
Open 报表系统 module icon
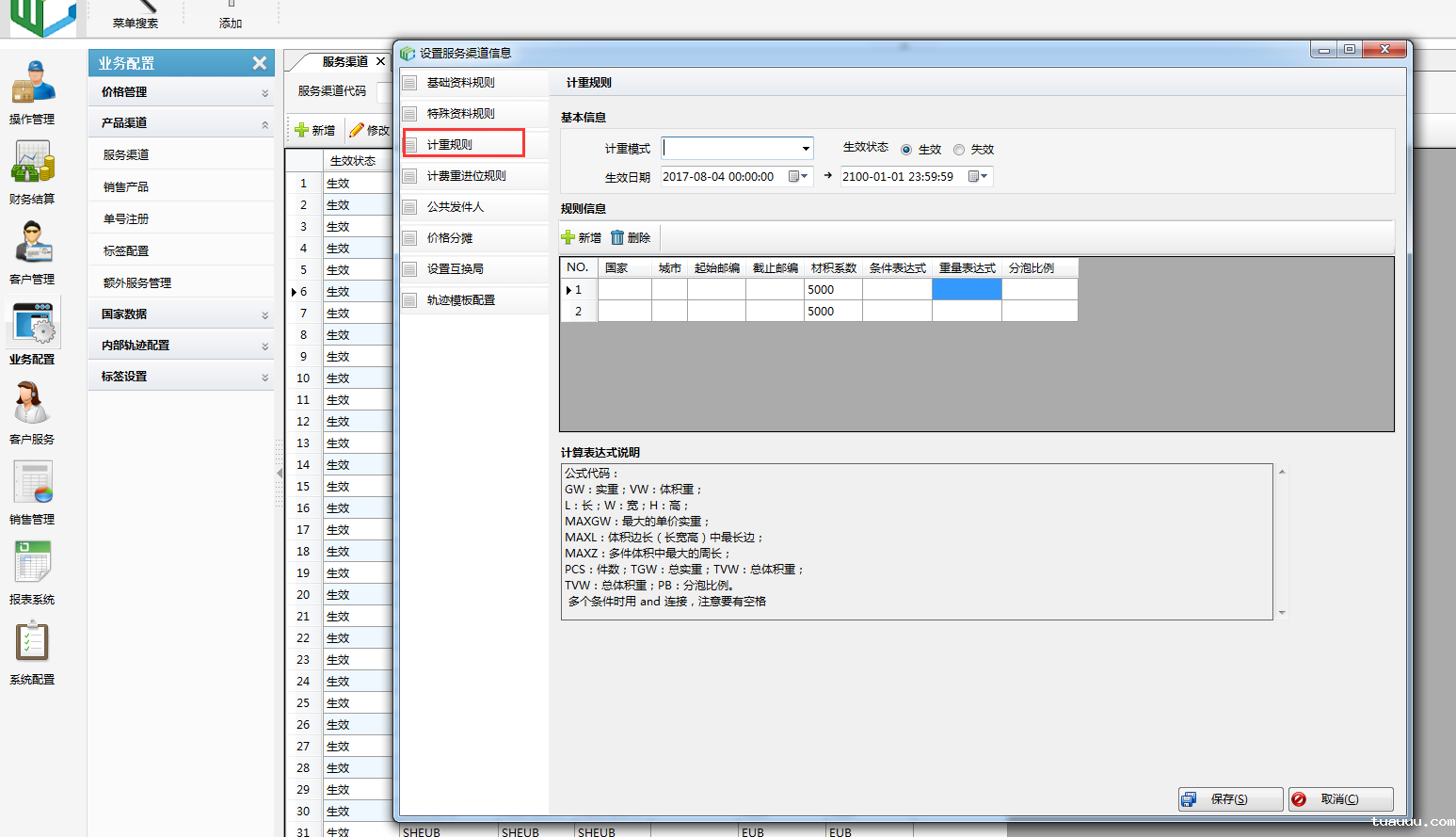pyautogui.click(x=33, y=563)
